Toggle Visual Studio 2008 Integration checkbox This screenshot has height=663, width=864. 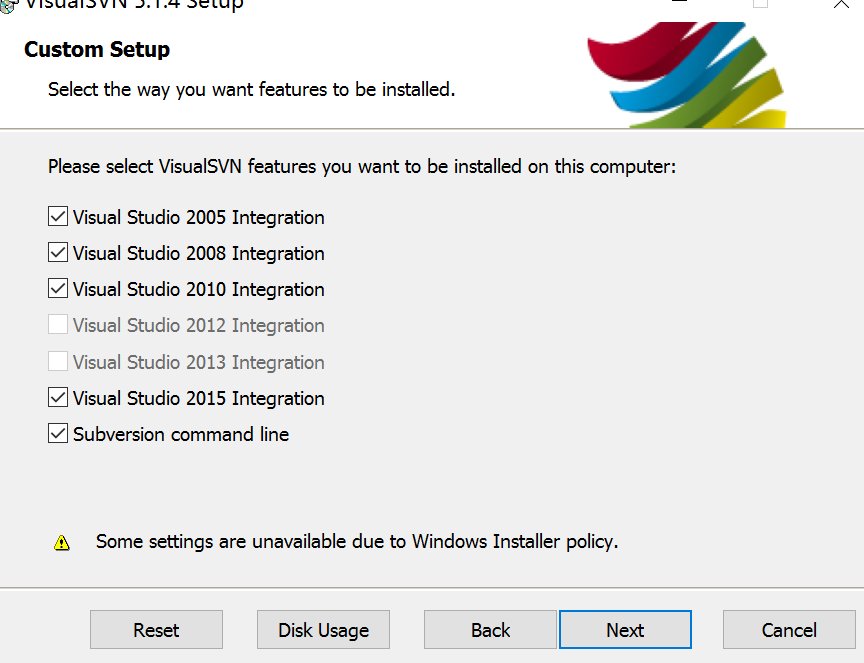tap(58, 253)
